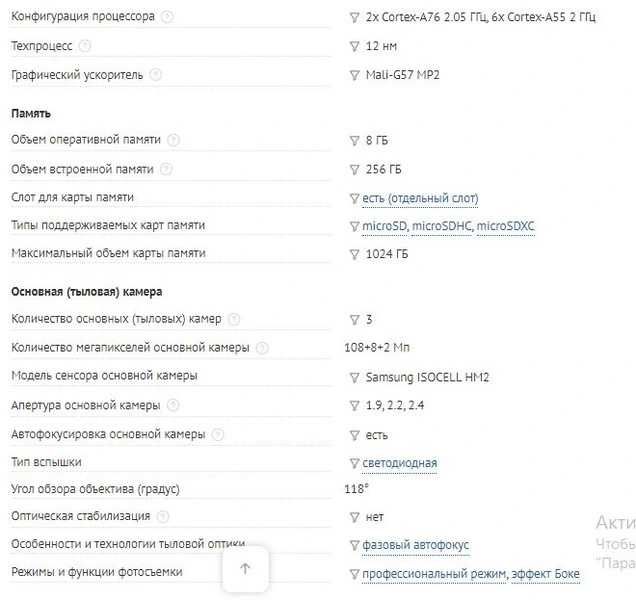Open help tooltip for Техпроцесс
636x600 pixels.
pos(84,46)
